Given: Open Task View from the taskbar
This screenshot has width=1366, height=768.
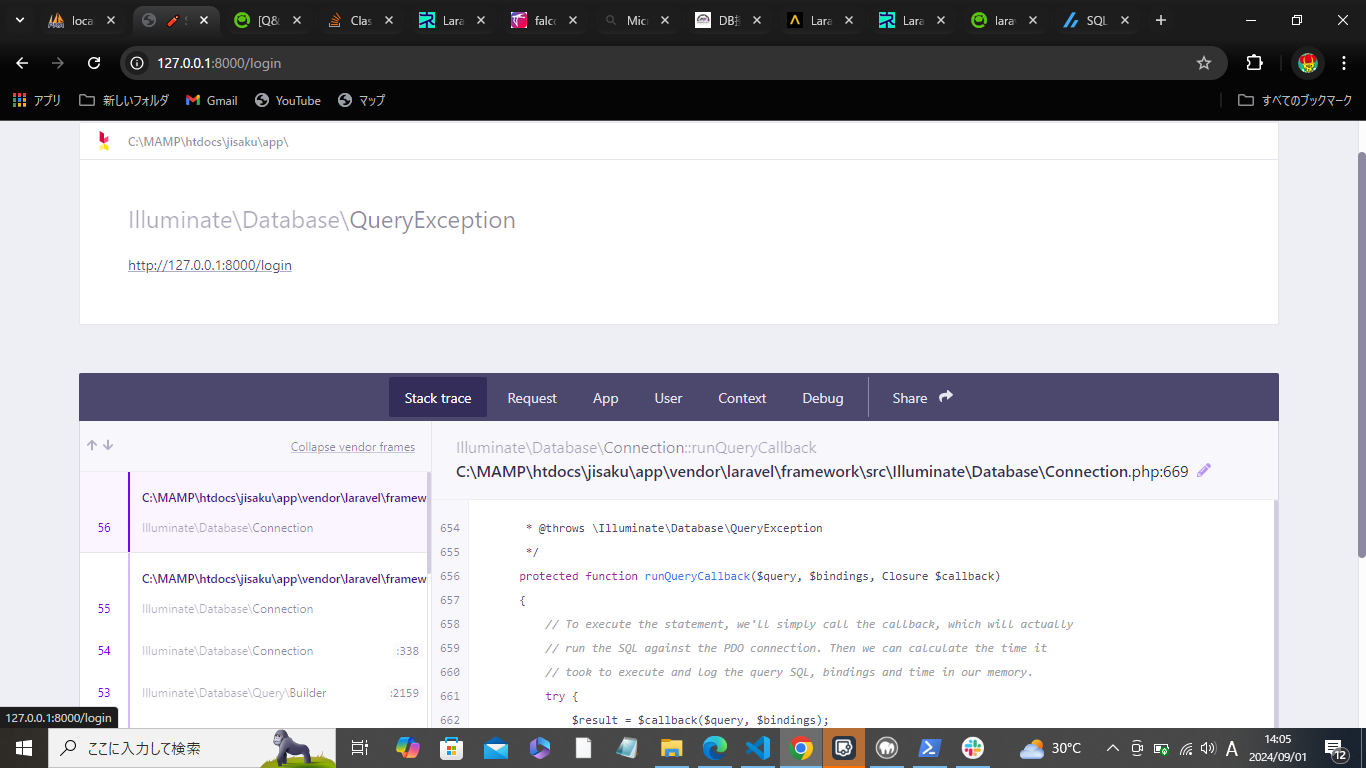Looking at the screenshot, I should click(361, 748).
